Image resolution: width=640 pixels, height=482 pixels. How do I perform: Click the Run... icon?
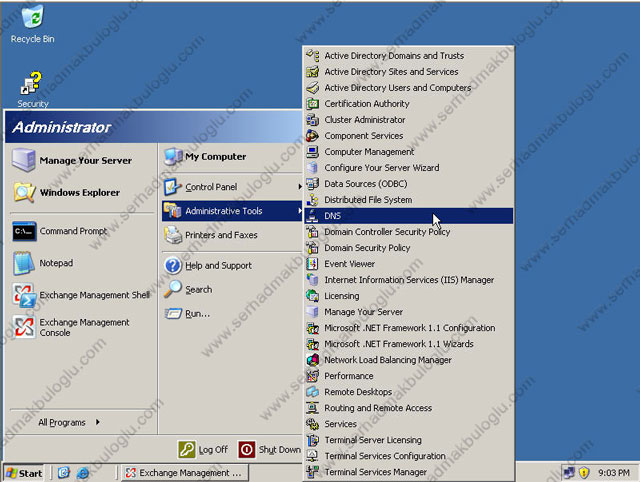click(173, 313)
